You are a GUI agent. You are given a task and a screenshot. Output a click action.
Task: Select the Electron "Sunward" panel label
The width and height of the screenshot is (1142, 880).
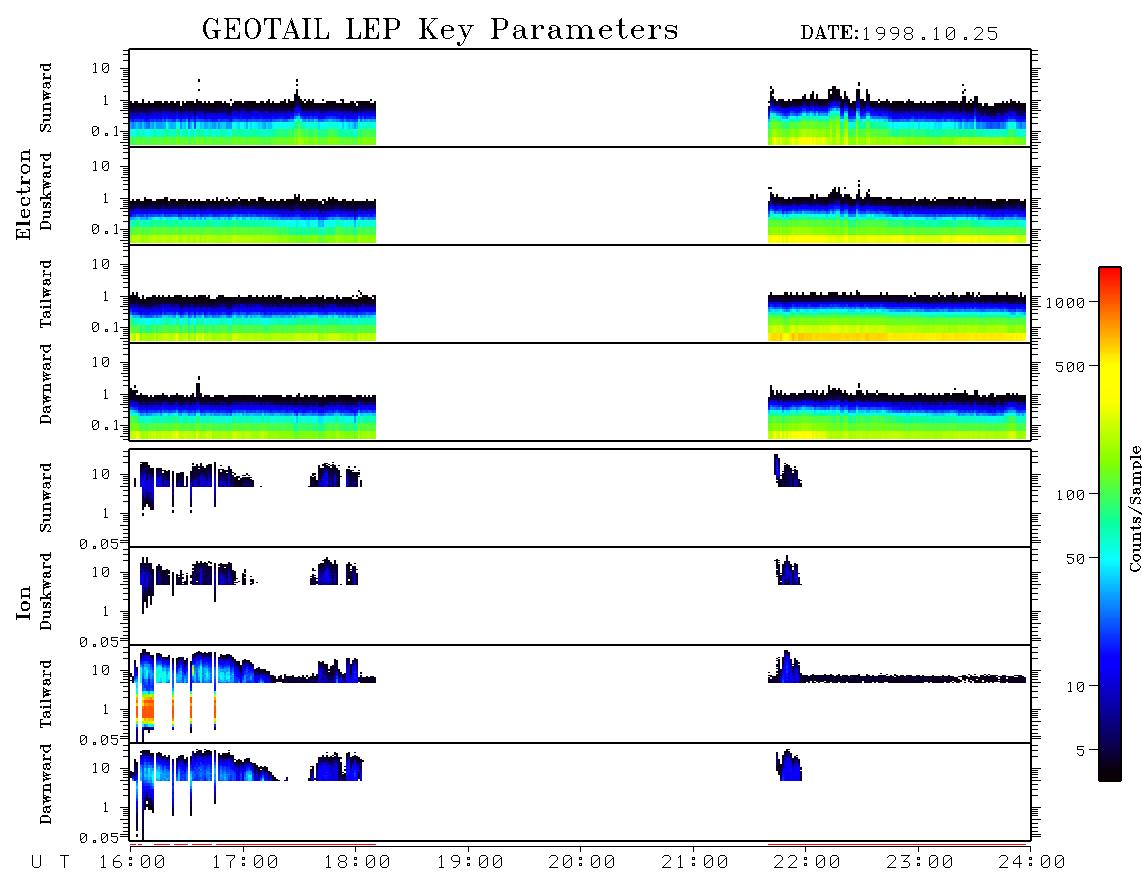46,98
